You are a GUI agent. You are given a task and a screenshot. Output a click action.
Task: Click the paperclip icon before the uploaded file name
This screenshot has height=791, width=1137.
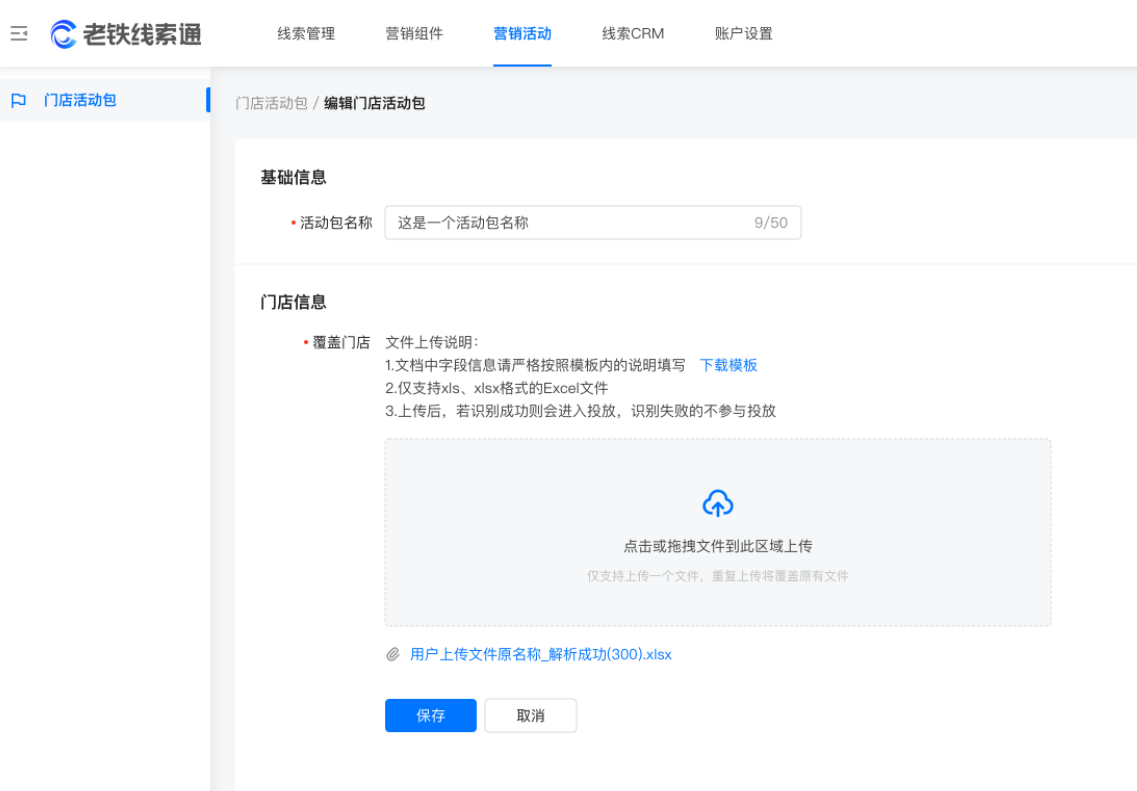tap(394, 653)
